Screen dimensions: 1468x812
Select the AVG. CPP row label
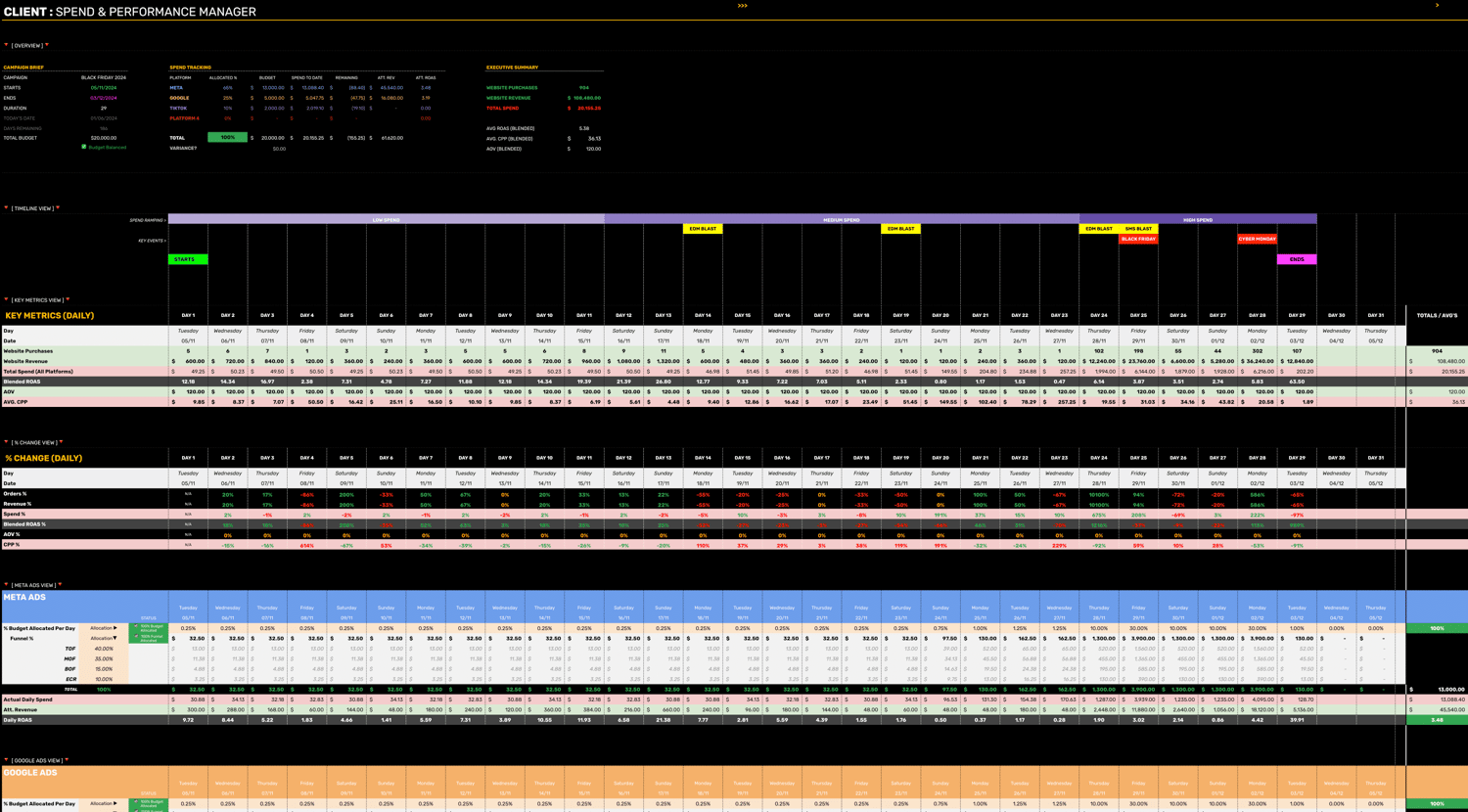point(16,402)
